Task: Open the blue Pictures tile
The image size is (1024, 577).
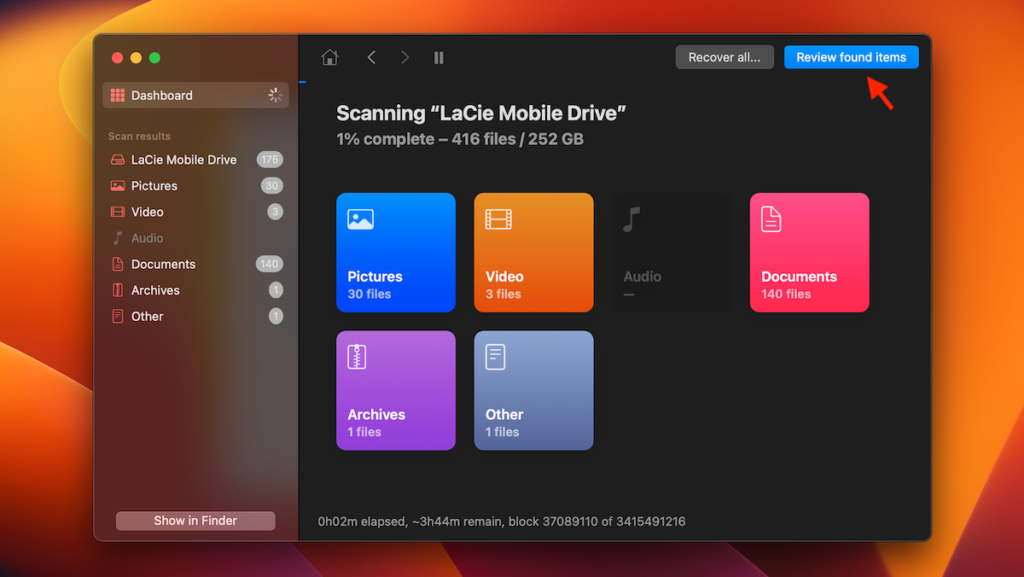Action: (x=396, y=252)
